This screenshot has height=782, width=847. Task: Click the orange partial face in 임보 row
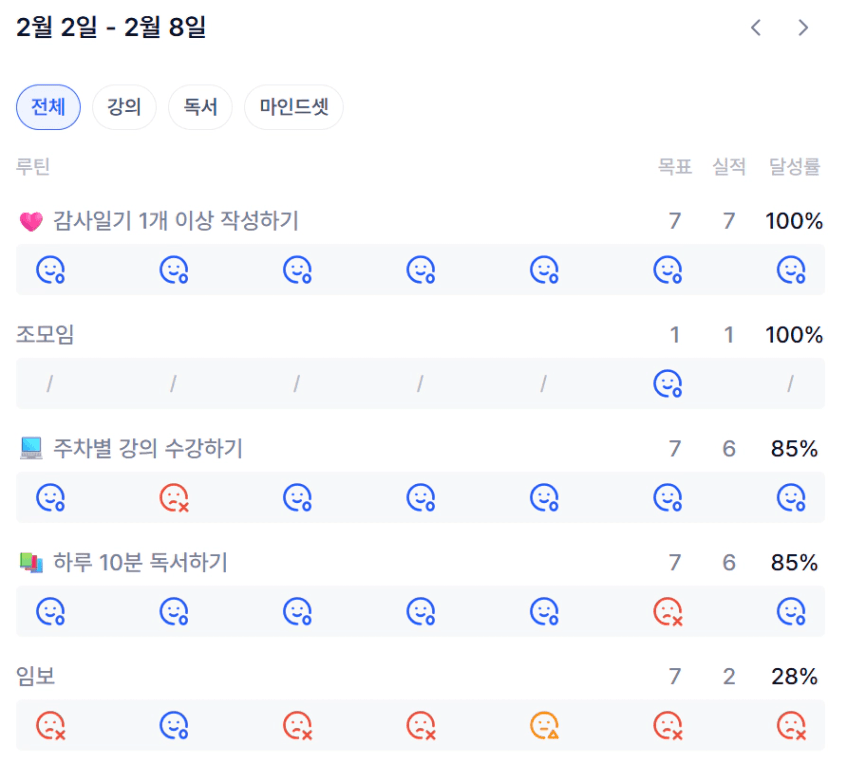[x=544, y=725]
